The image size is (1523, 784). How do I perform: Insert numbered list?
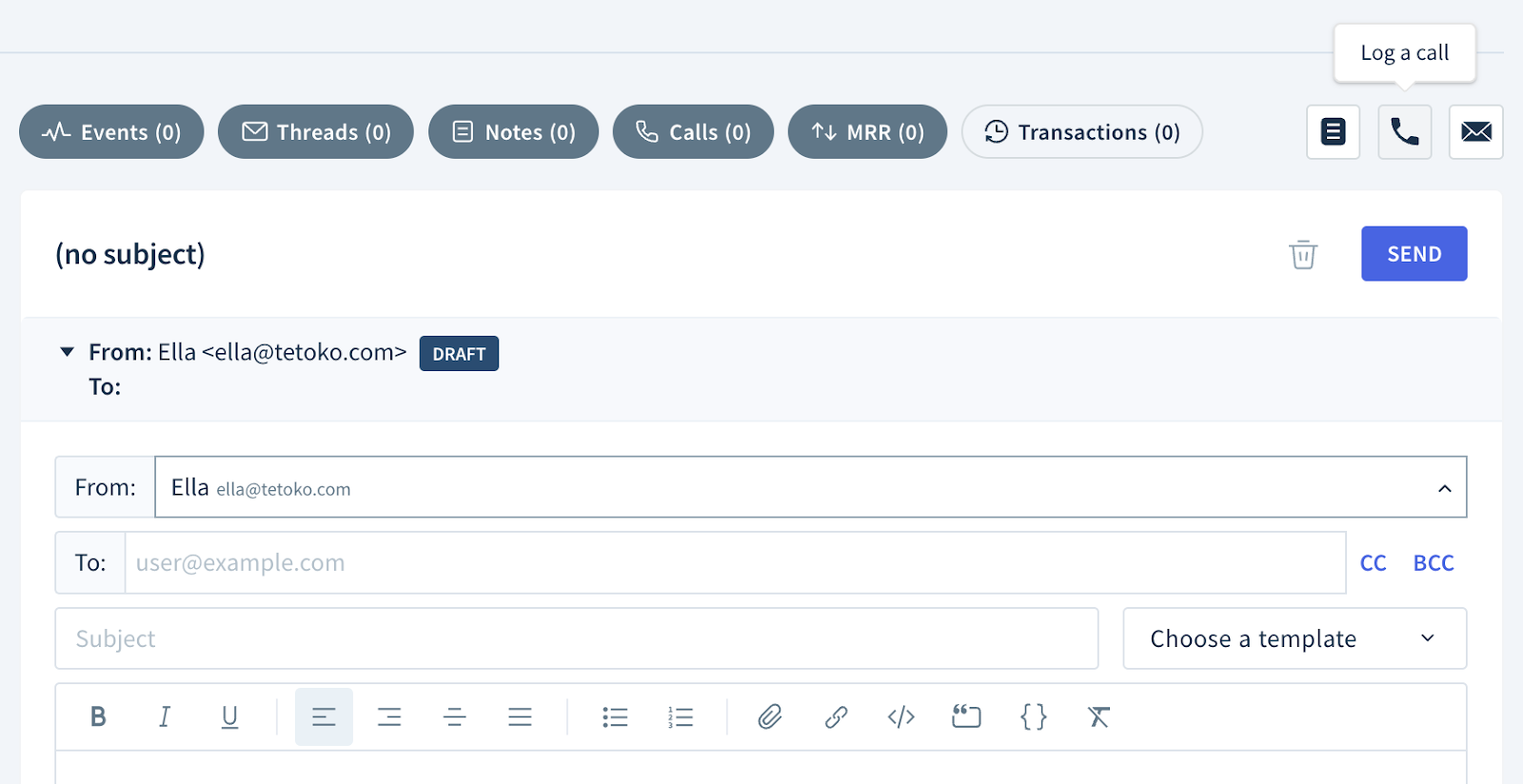(x=681, y=716)
